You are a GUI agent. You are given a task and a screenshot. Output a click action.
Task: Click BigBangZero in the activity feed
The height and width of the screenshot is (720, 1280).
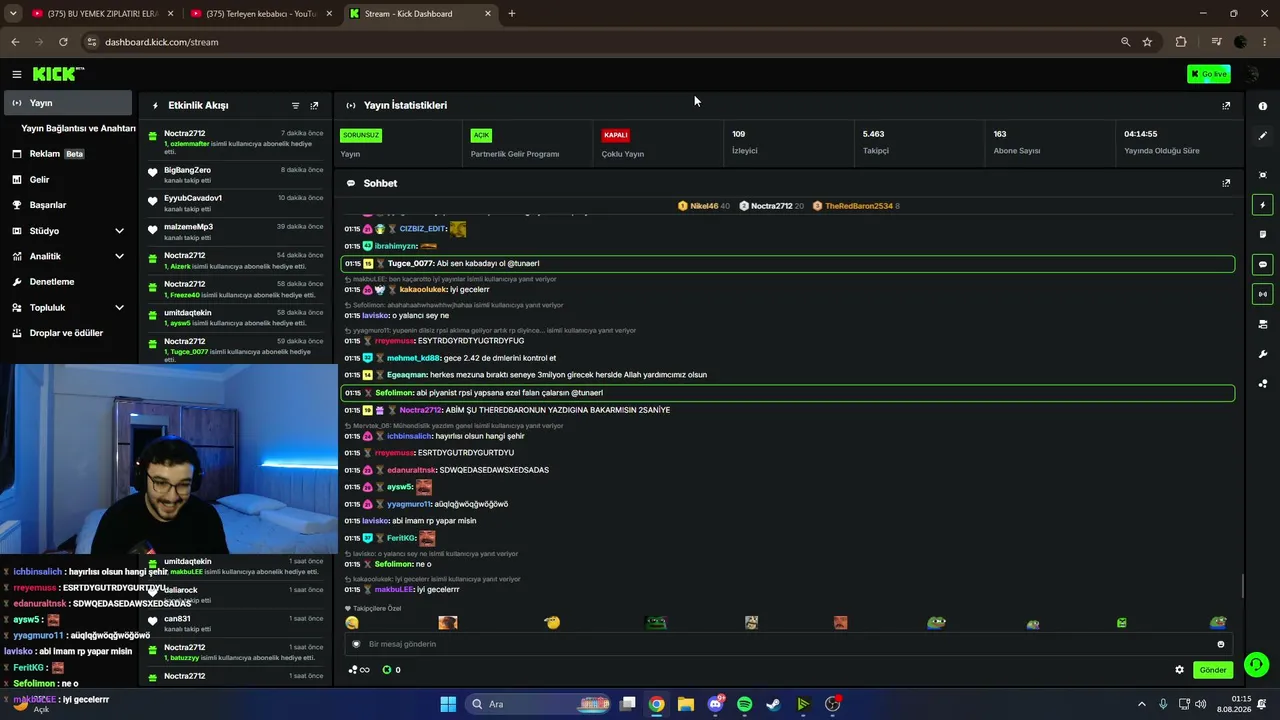[x=187, y=171]
